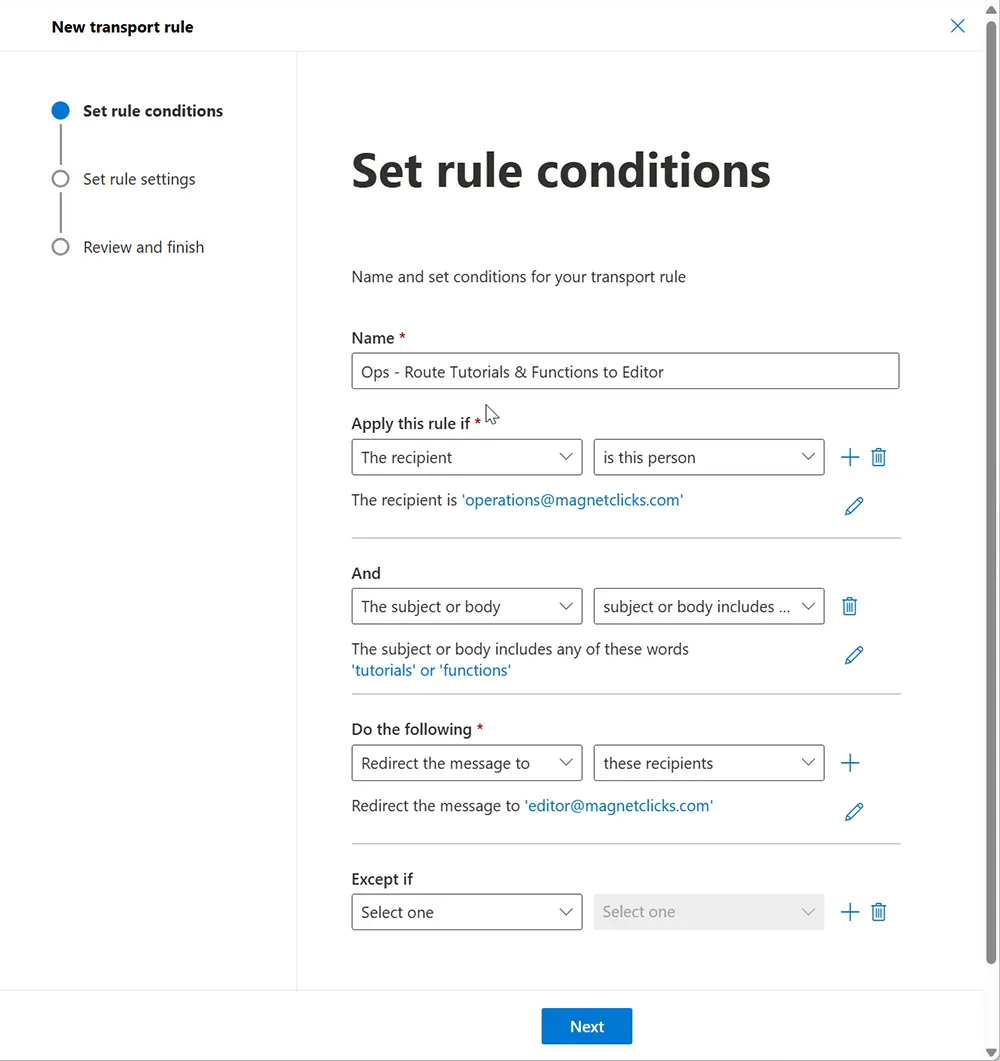Image resolution: width=1000 pixels, height=1061 pixels.
Task: Edit the redirect recipient with pencil icon
Action: pyautogui.click(x=854, y=811)
